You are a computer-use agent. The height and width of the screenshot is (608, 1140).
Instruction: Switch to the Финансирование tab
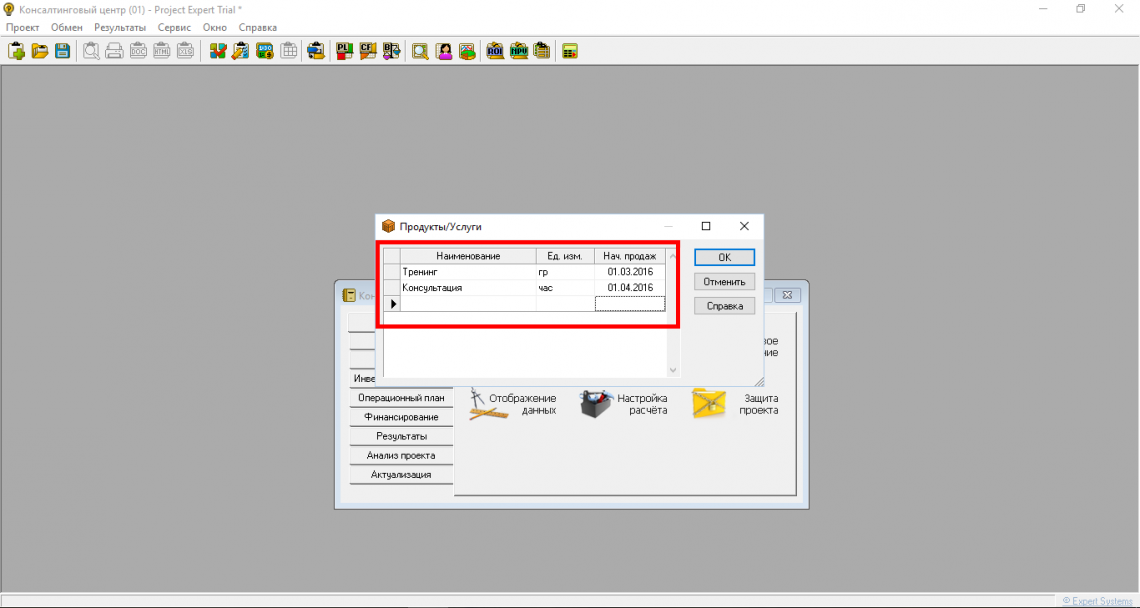(x=401, y=417)
